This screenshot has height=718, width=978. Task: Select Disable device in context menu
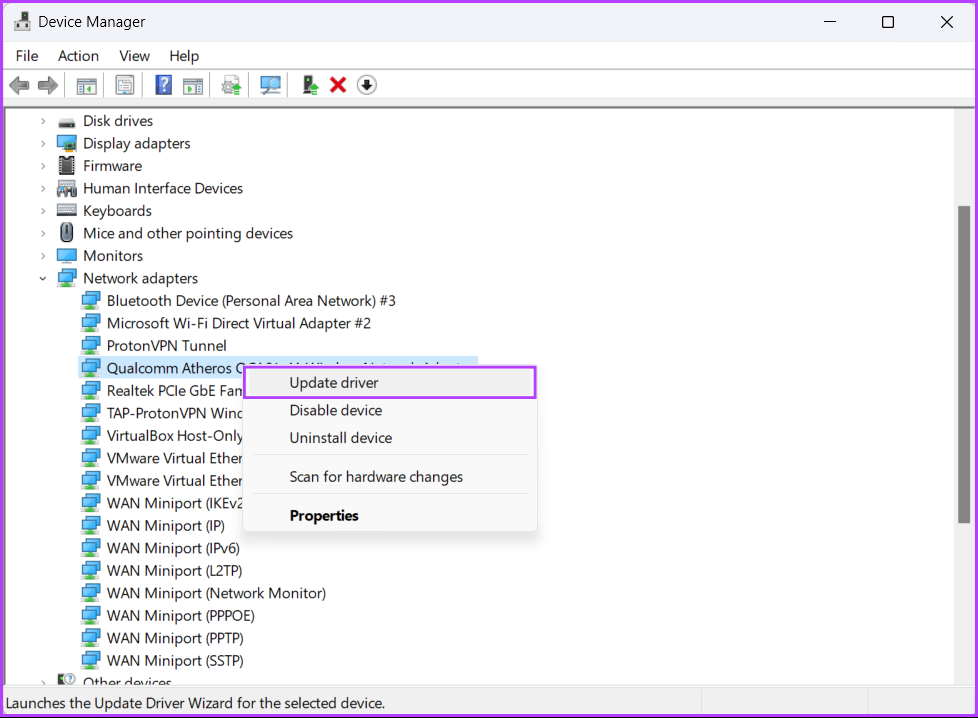336,410
